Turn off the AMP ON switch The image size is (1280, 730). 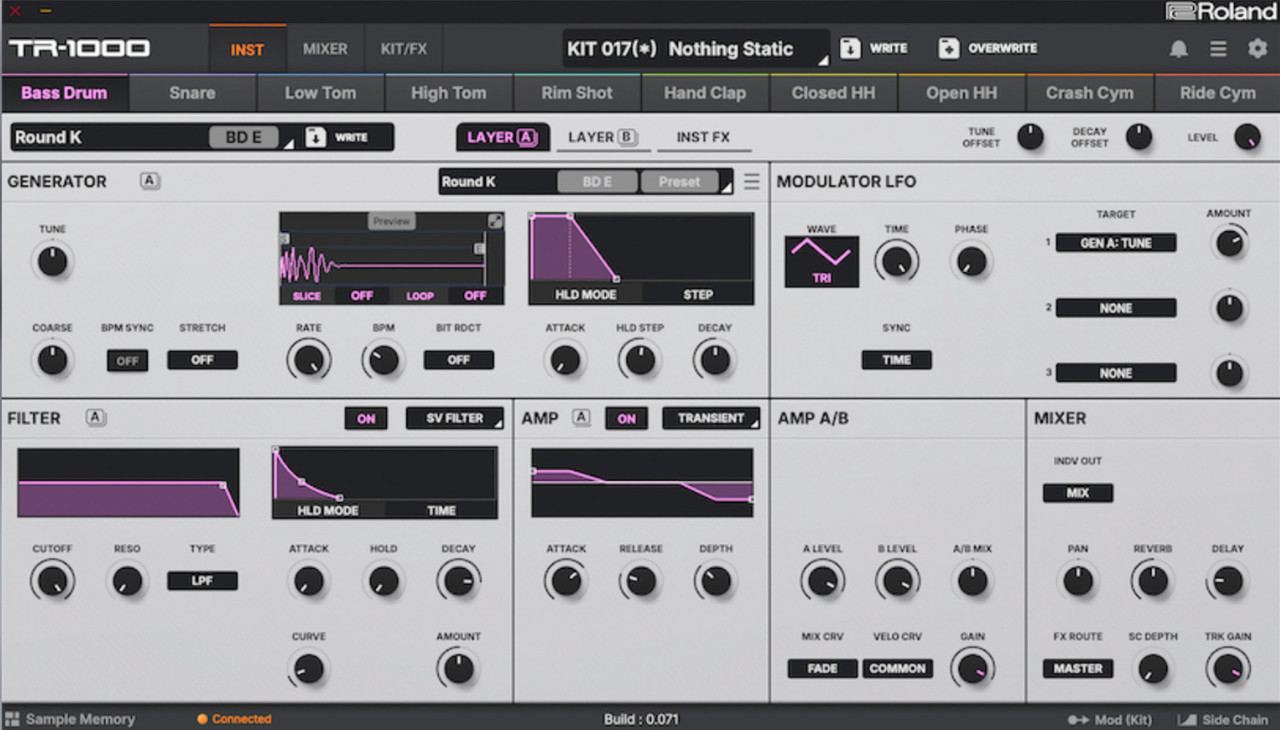coord(626,418)
